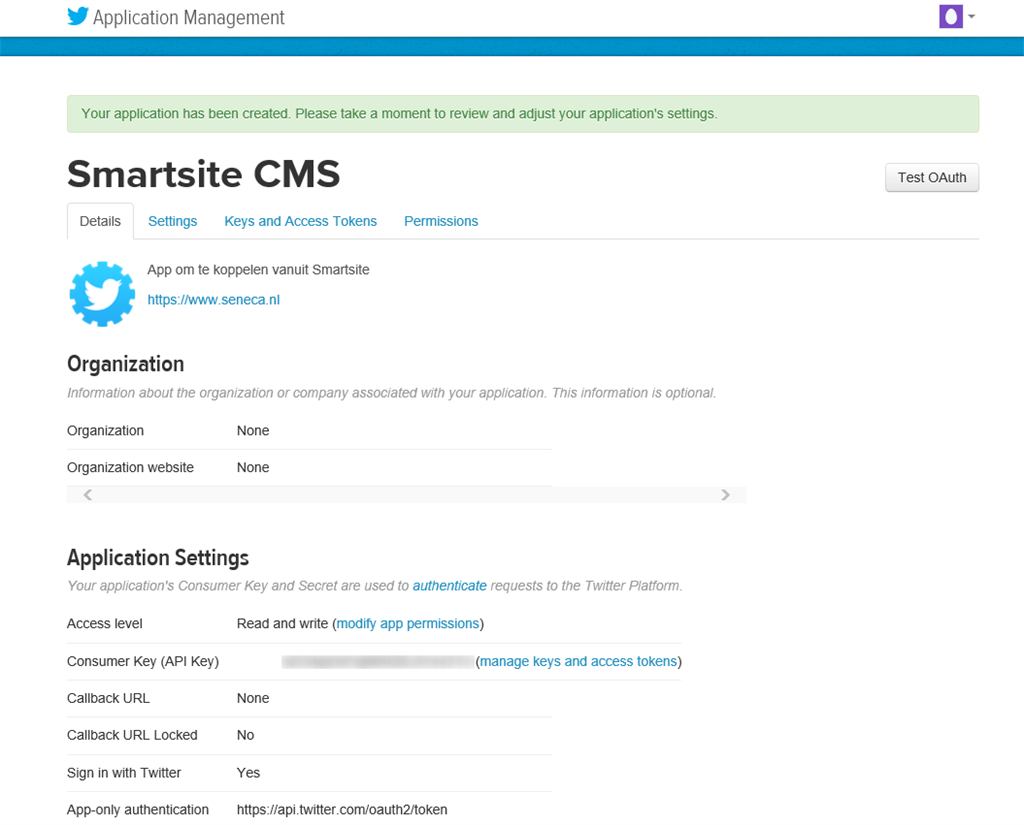Click the Test OAuth button

[x=932, y=178]
